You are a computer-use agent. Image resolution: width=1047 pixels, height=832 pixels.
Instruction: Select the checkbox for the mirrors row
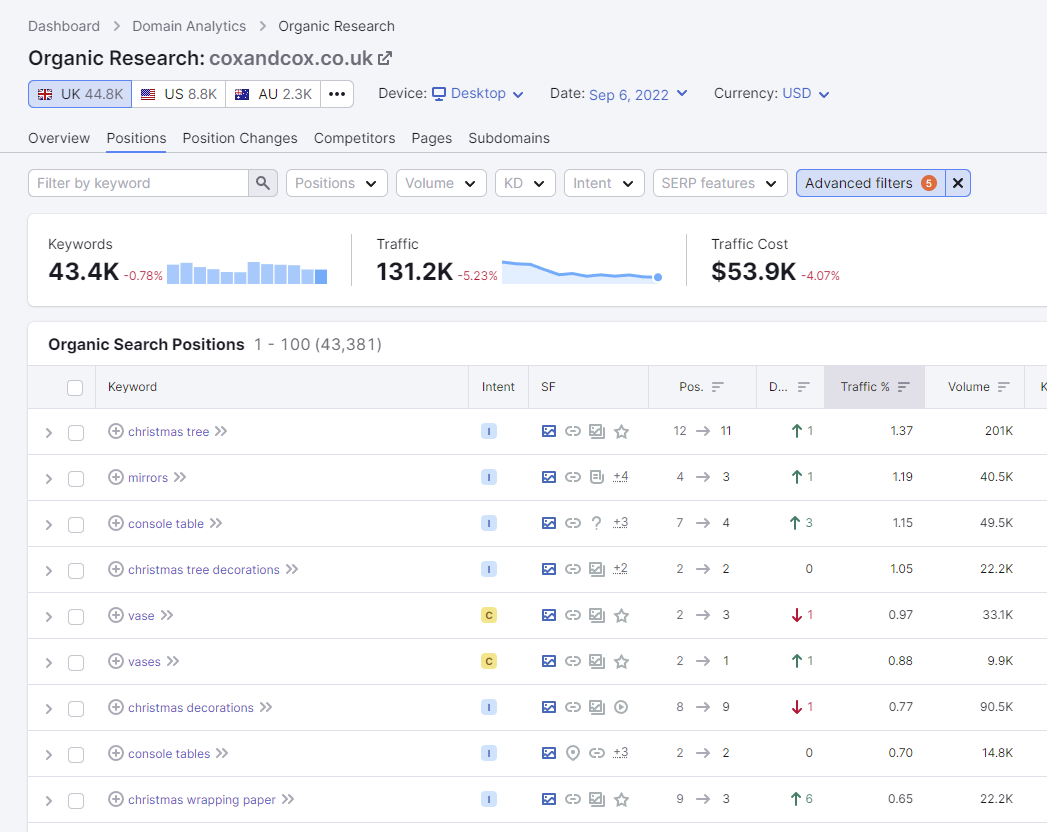pos(76,477)
